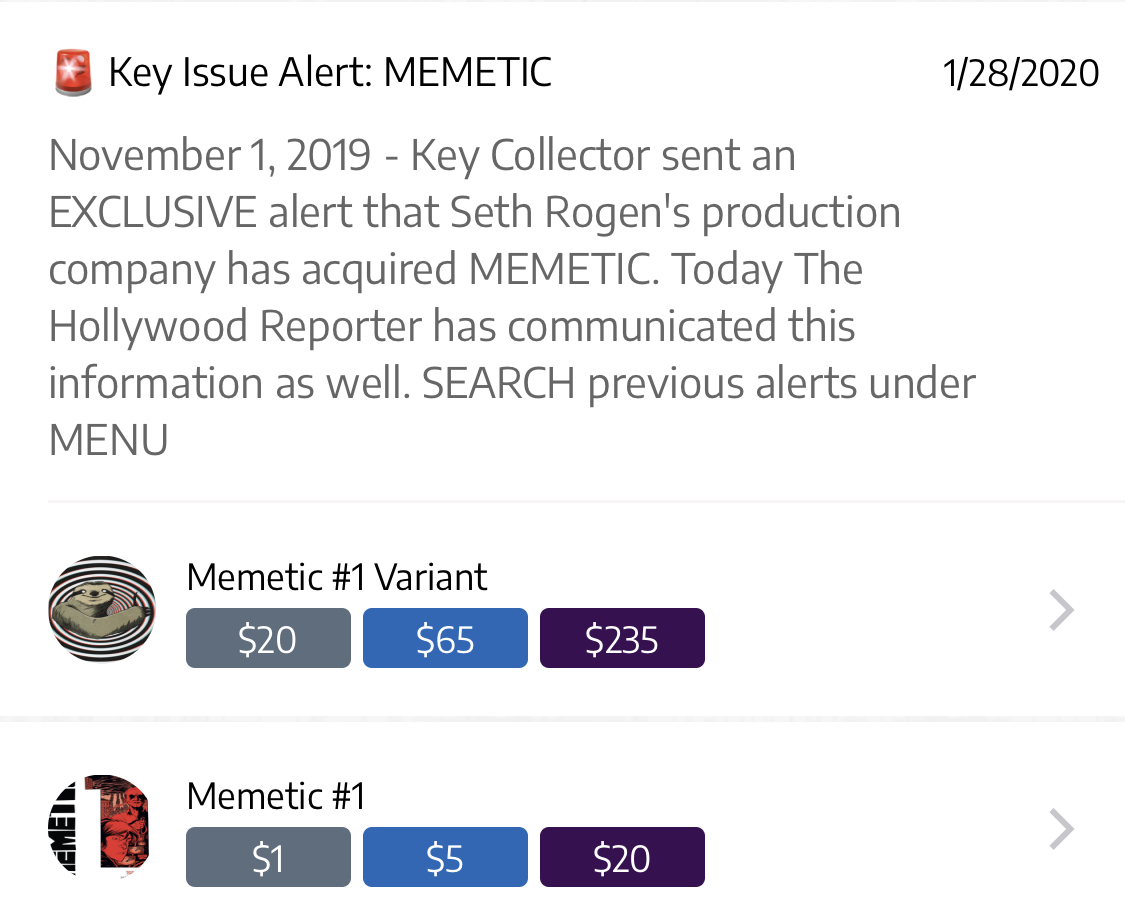Select the blue $5 price badge
This screenshot has width=1125, height=917.
click(445, 858)
